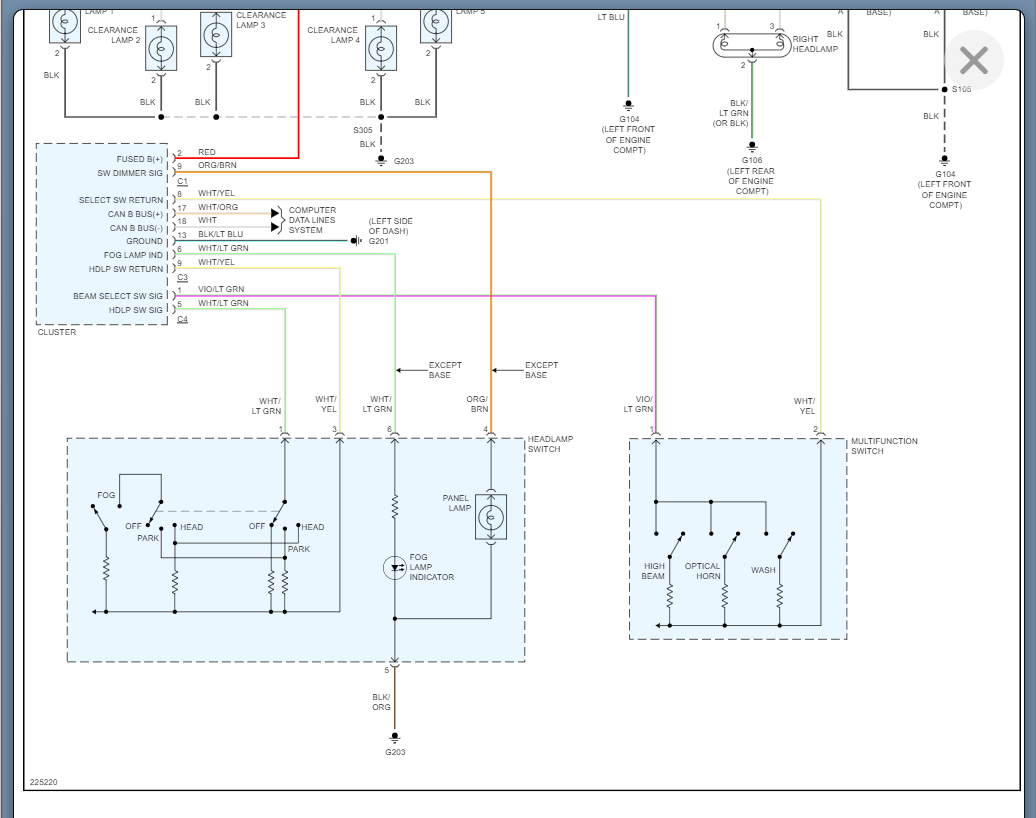The image size is (1036, 818).
Task: Click the G203 ground below BLK/ORG wire
Action: coord(395,737)
